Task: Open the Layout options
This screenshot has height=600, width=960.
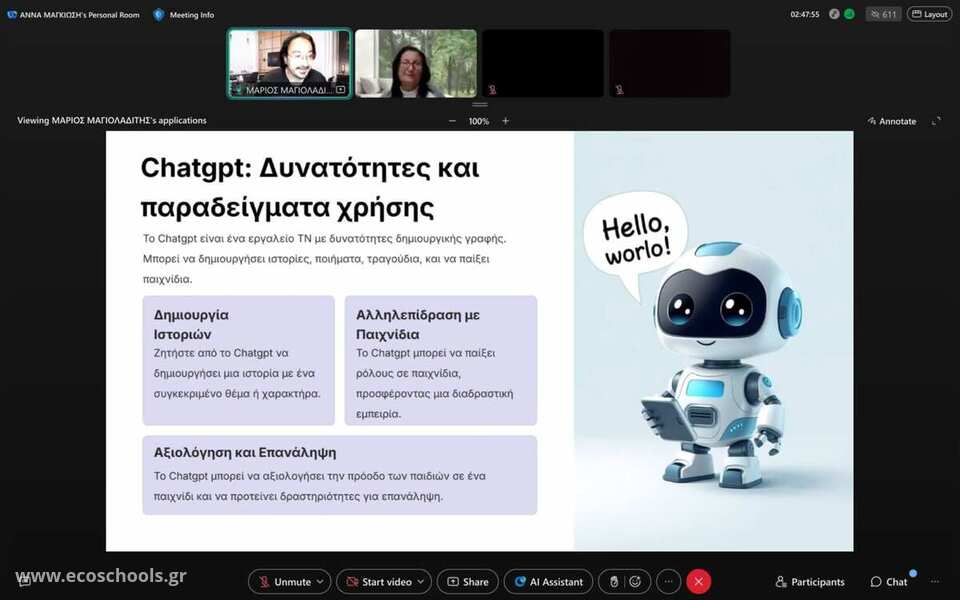Action: tap(929, 14)
